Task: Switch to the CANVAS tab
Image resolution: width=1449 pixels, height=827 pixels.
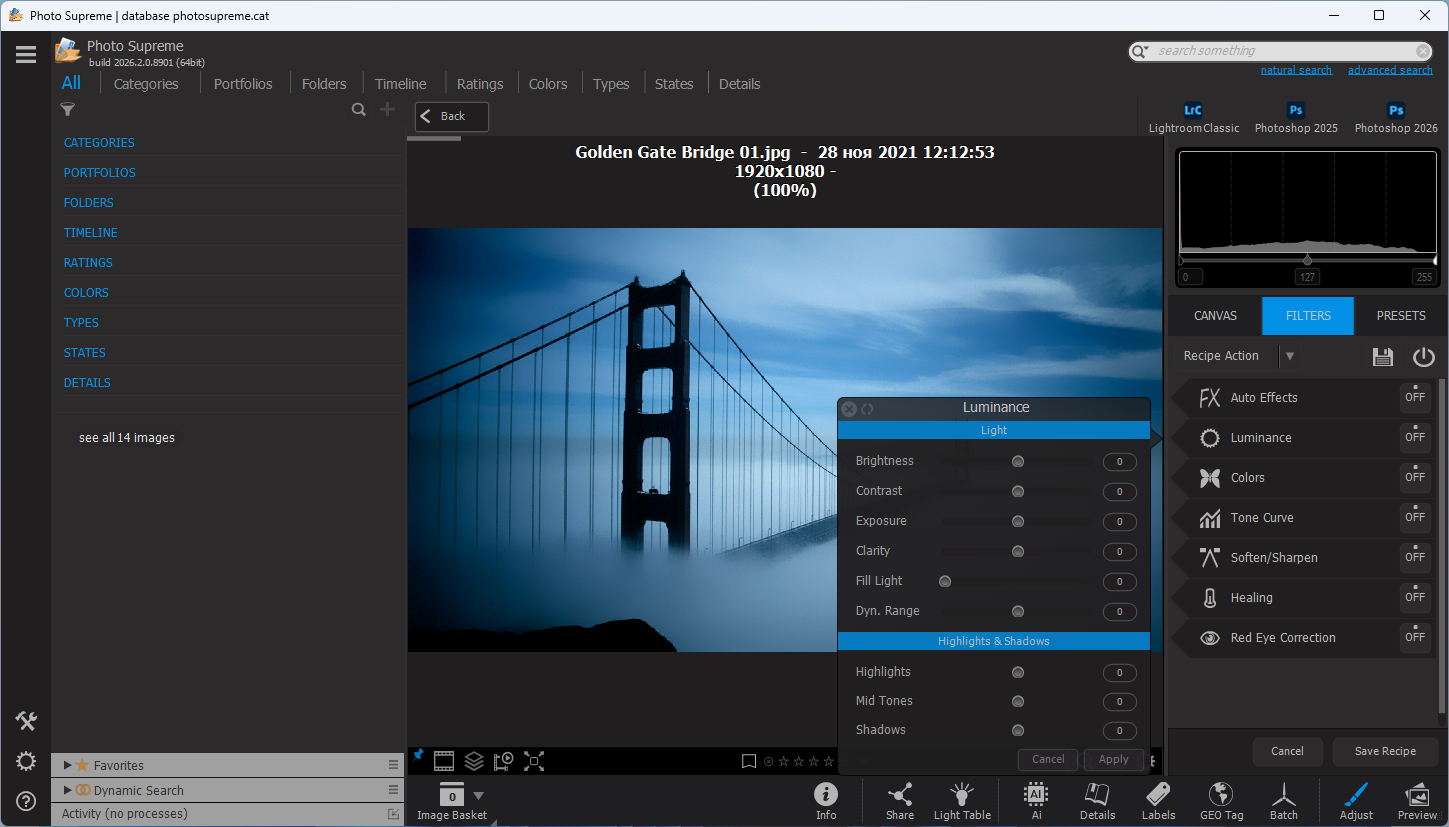Action: click(x=1215, y=316)
